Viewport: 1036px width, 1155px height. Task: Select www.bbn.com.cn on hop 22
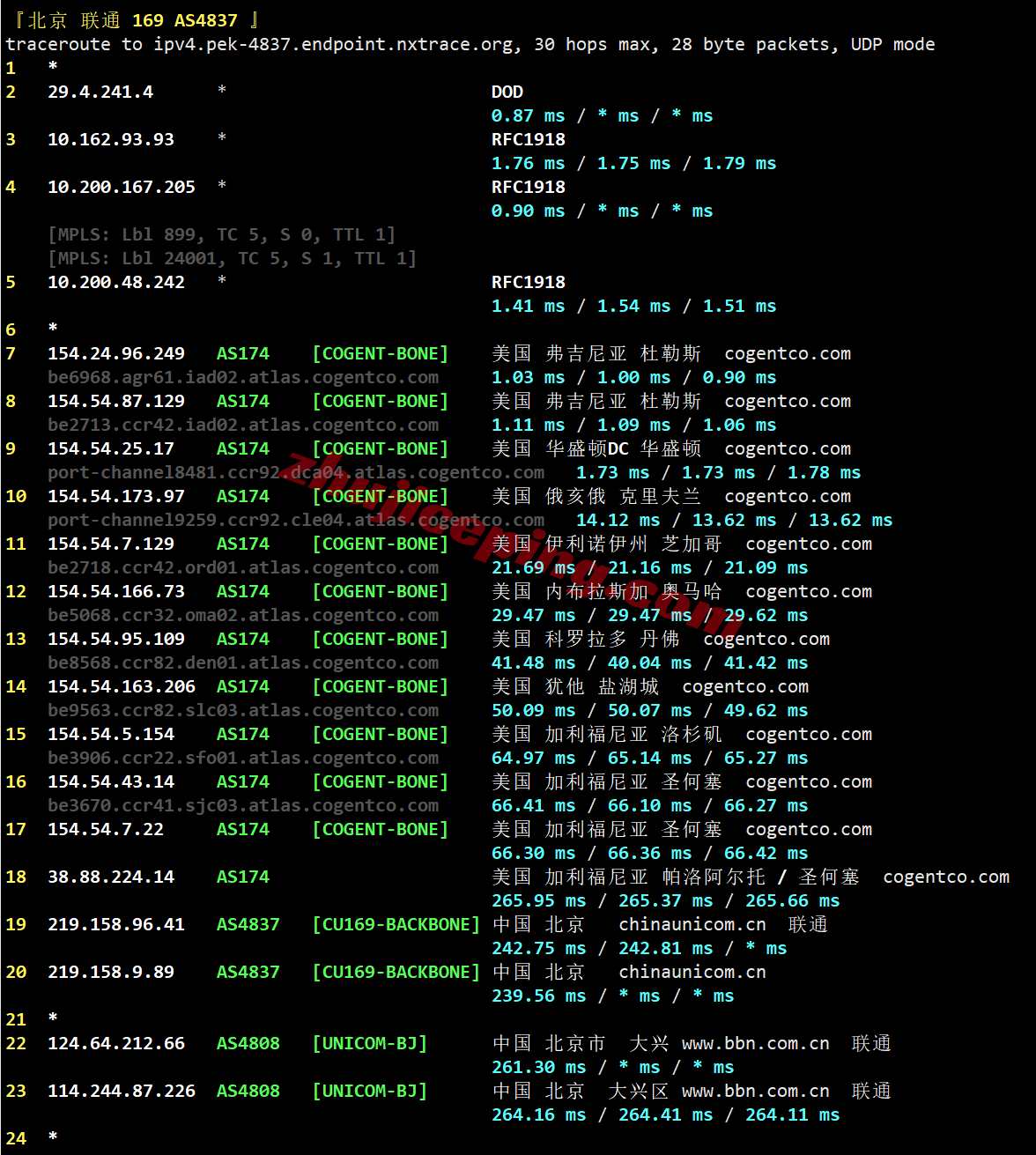[x=756, y=1043]
